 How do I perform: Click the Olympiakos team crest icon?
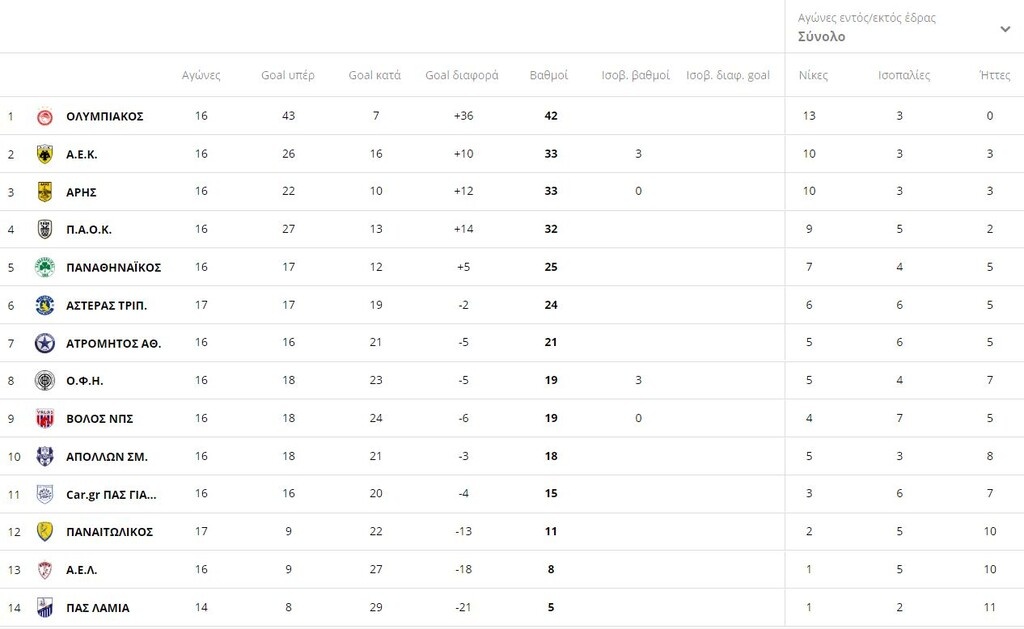coord(44,116)
